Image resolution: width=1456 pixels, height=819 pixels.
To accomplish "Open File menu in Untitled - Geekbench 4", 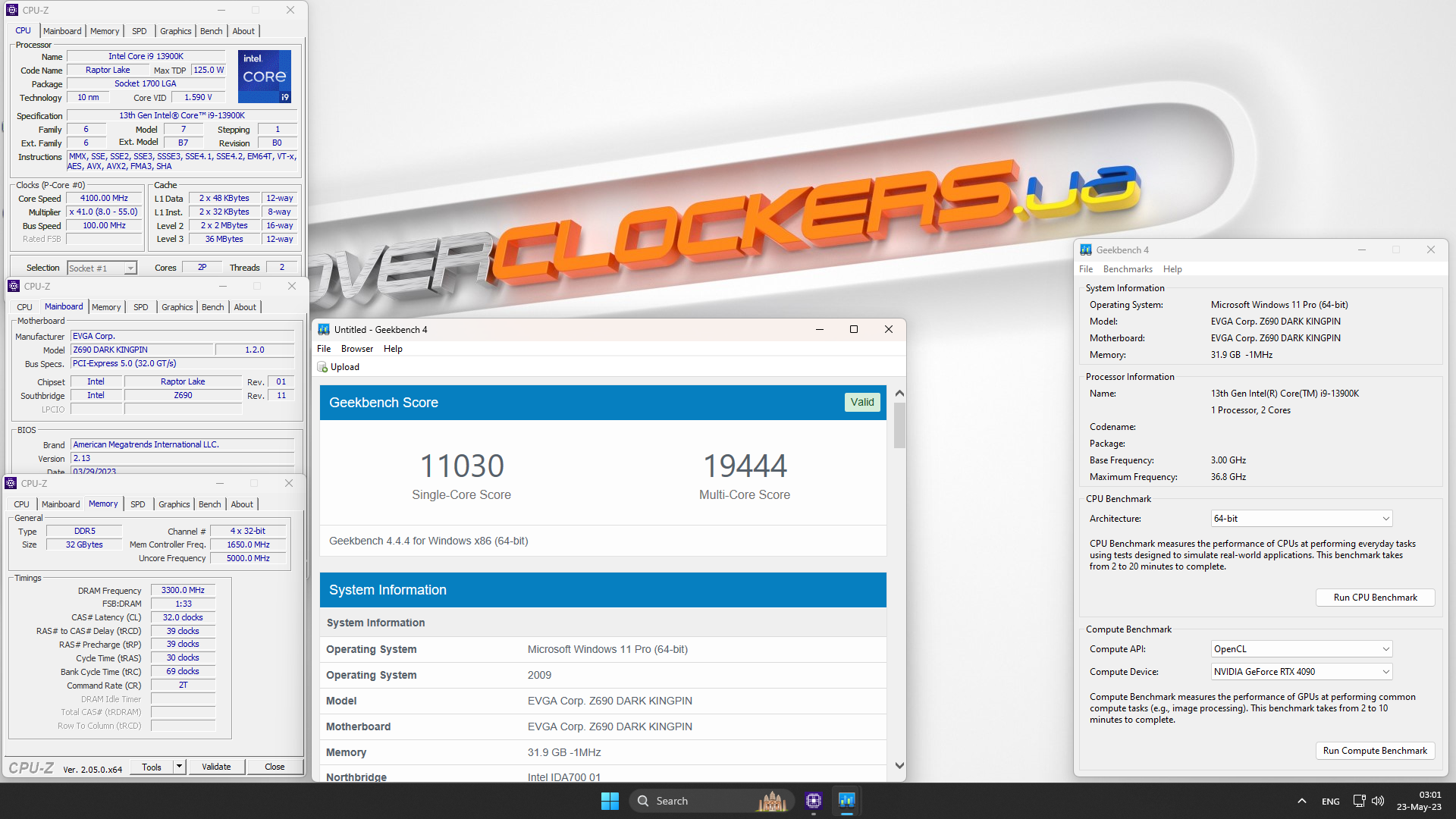I will 324,349.
